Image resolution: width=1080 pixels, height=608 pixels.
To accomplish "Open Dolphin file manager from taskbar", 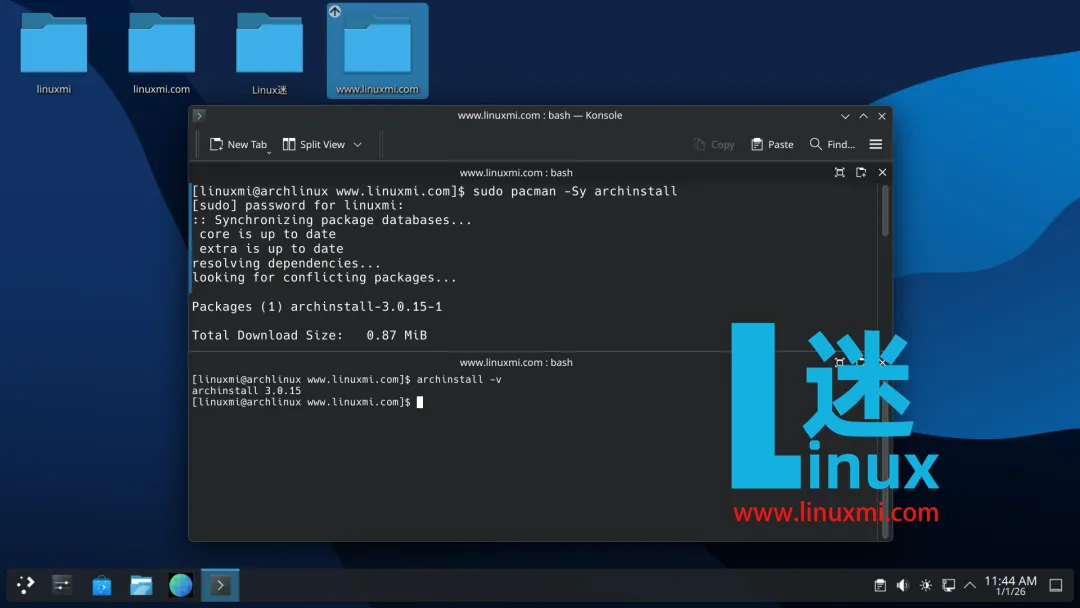I will pos(141,585).
